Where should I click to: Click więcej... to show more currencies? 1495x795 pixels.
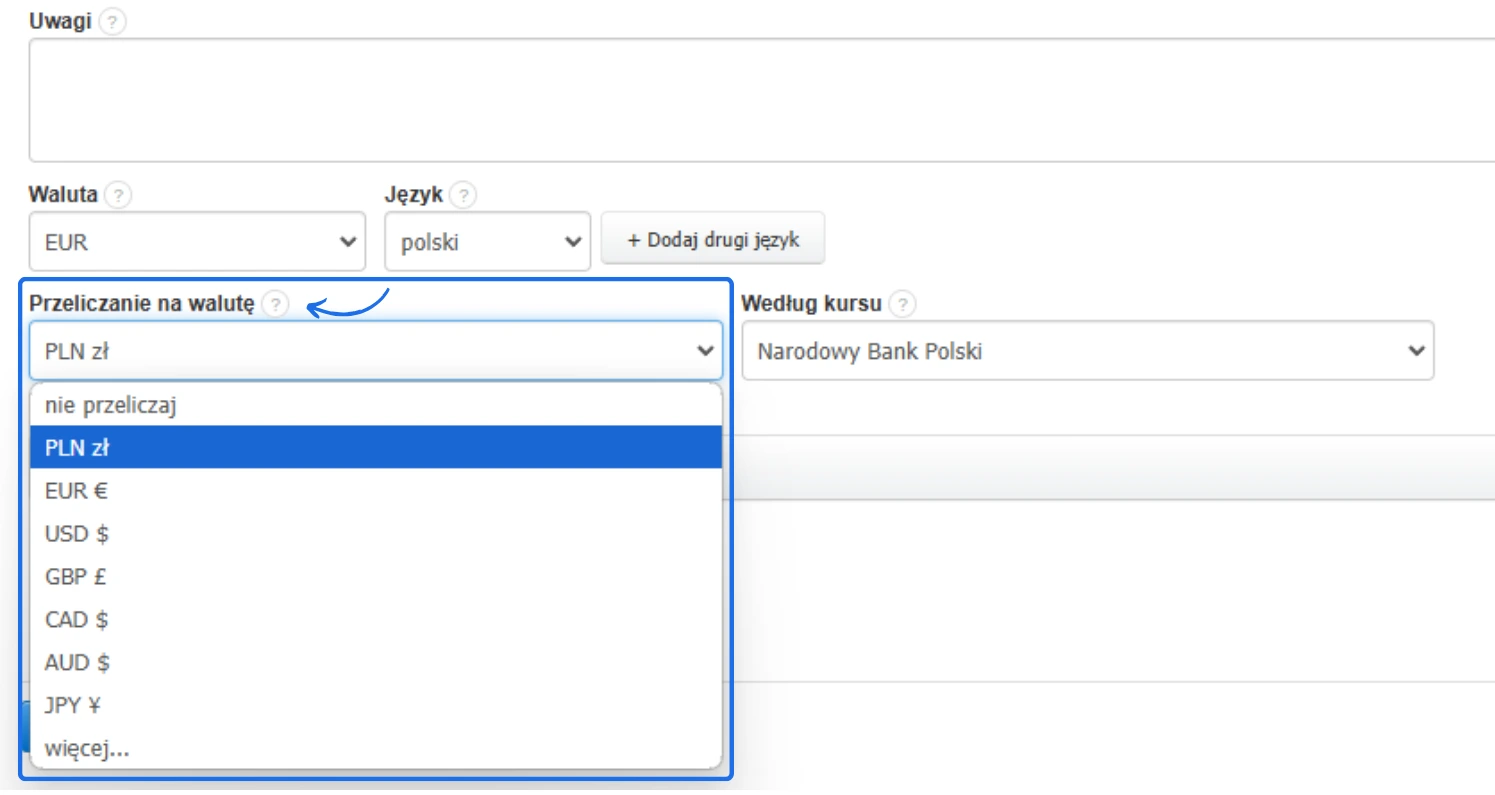pyautogui.click(x=375, y=748)
